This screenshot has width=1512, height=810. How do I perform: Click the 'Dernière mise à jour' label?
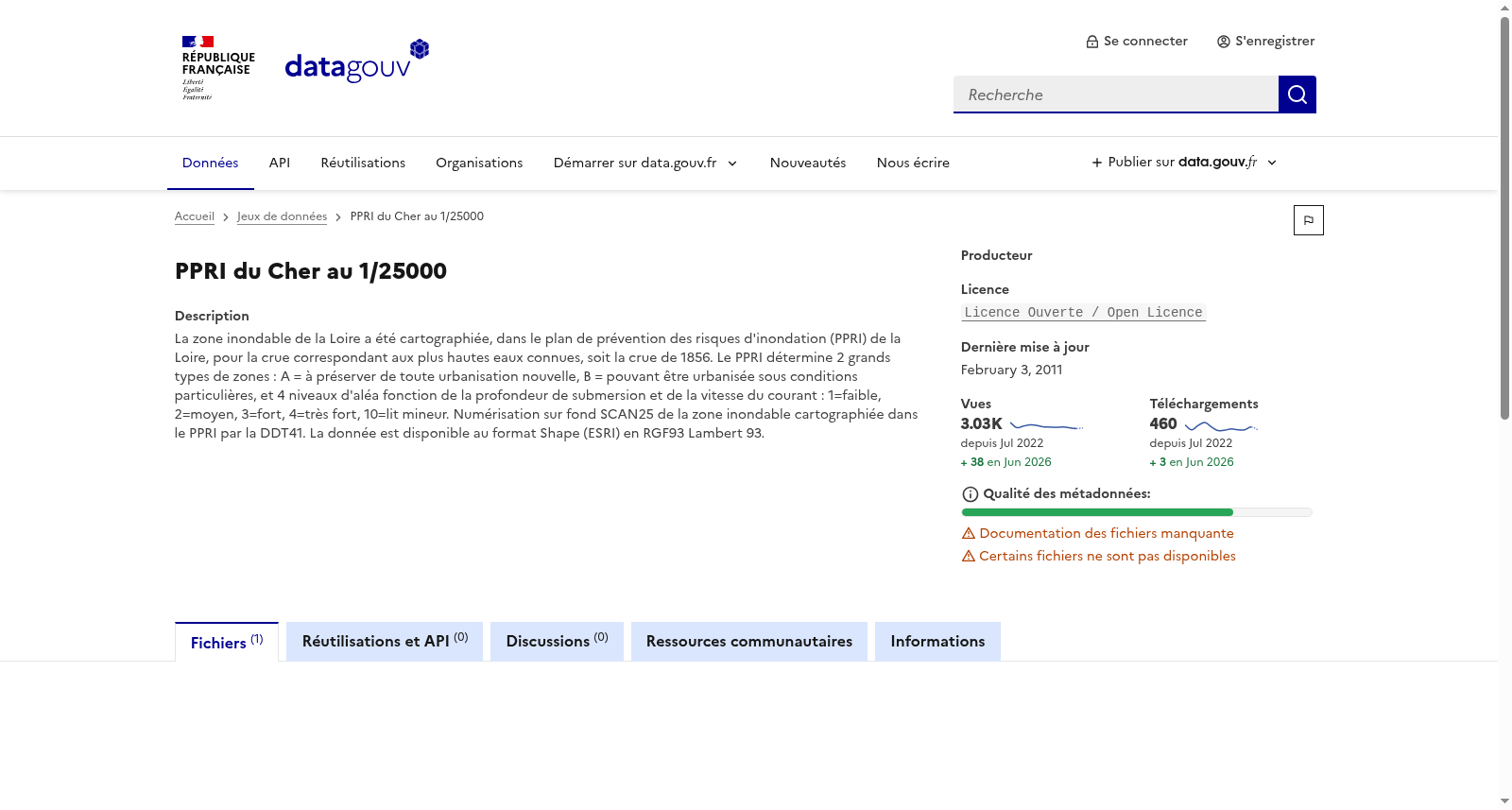point(1025,347)
